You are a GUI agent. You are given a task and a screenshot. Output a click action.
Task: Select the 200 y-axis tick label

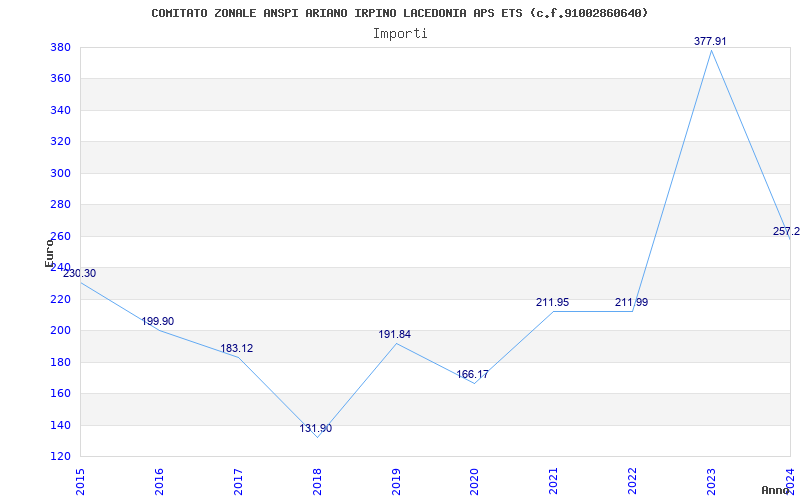click(60, 331)
